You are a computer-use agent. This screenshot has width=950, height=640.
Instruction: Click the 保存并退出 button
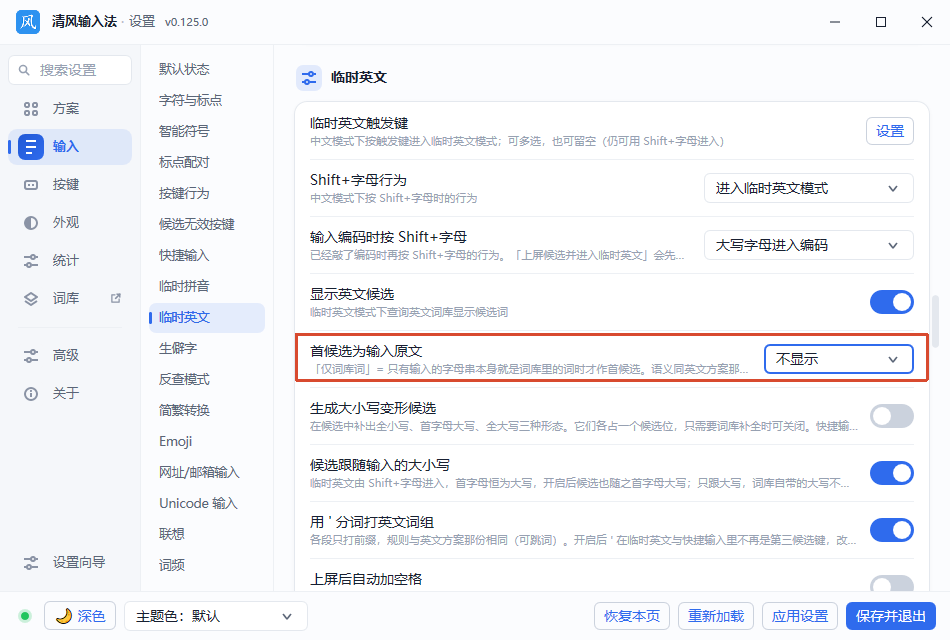(x=891, y=616)
